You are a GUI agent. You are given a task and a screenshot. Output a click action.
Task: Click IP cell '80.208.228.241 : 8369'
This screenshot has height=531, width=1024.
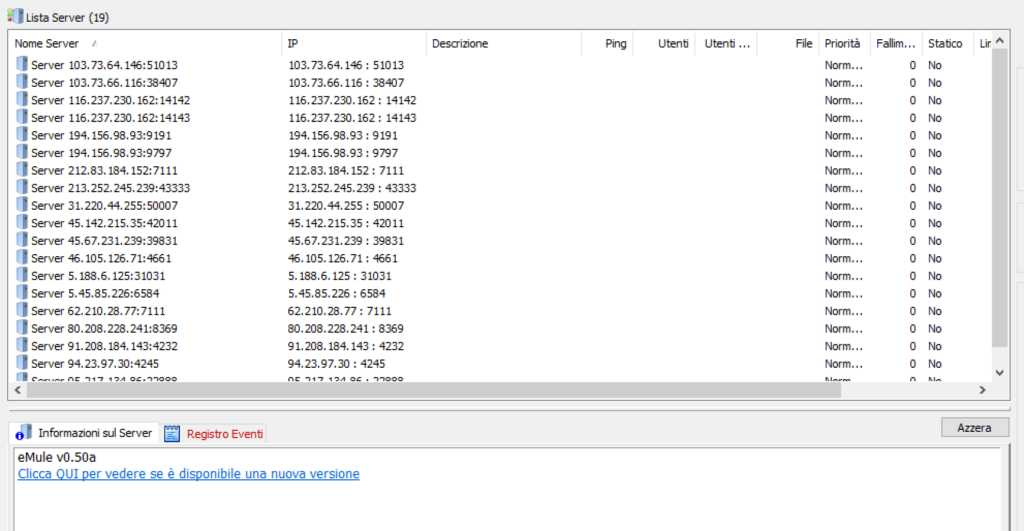345,329
